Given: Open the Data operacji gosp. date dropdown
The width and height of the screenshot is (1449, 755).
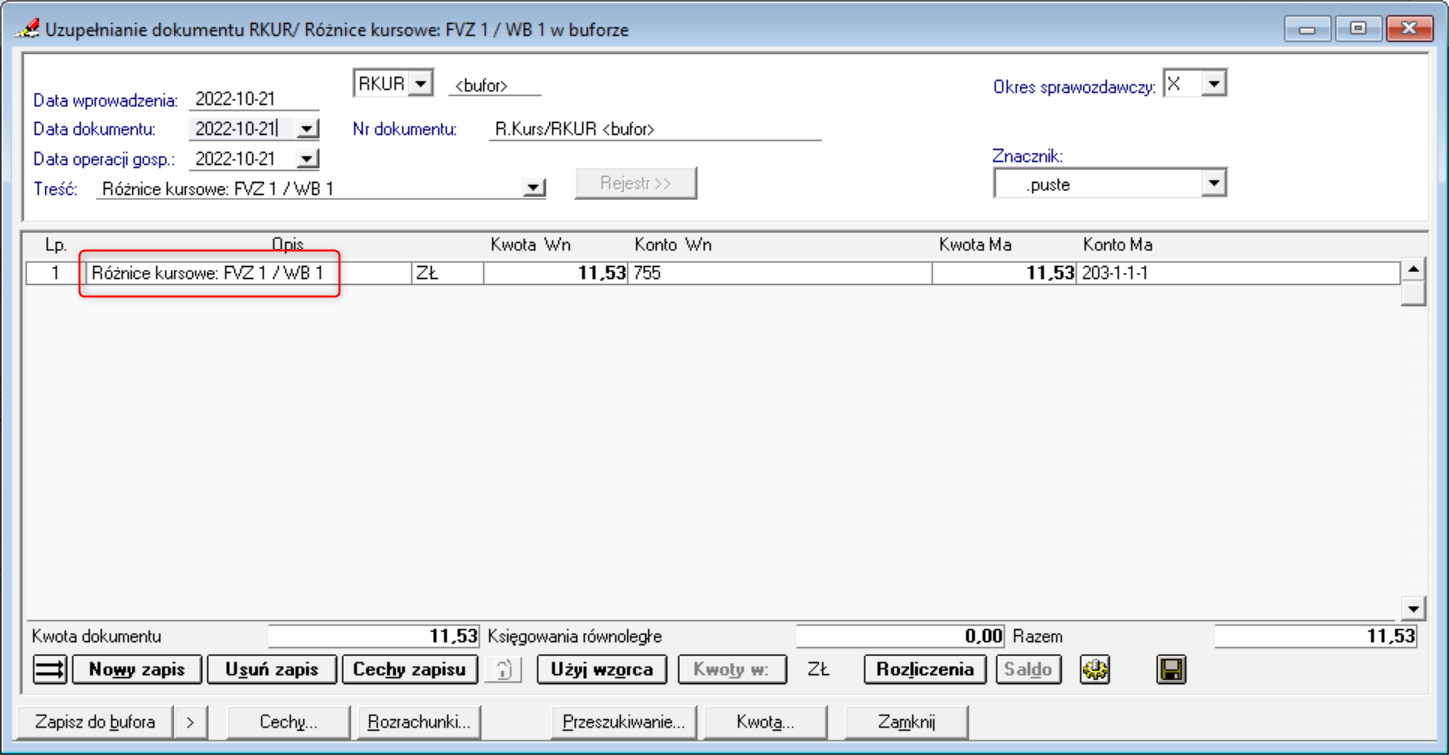Looking at the screenshot, I should (307, 159).
